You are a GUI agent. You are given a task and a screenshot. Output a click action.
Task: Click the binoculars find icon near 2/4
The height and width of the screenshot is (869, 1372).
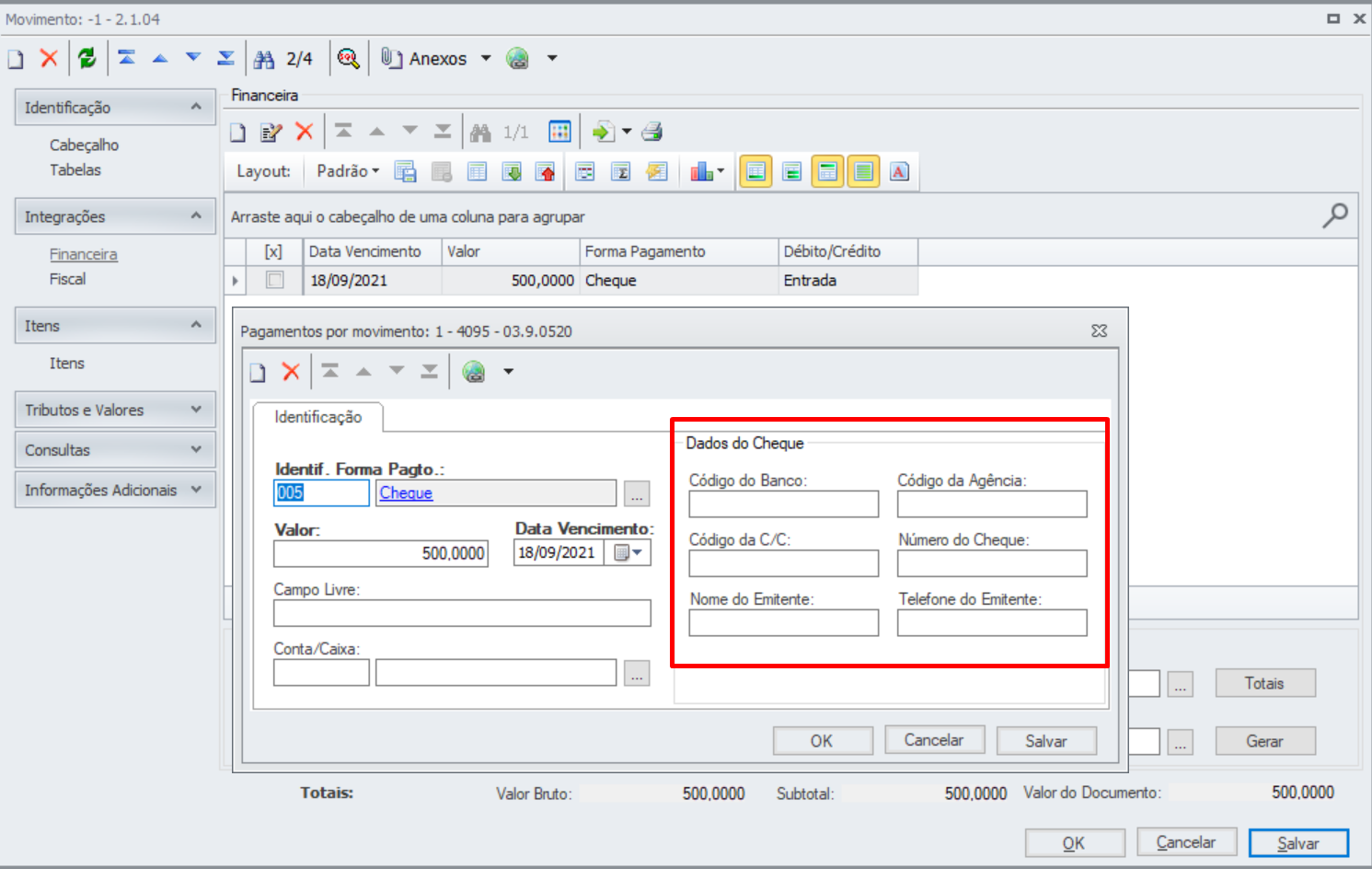(264, 59)
